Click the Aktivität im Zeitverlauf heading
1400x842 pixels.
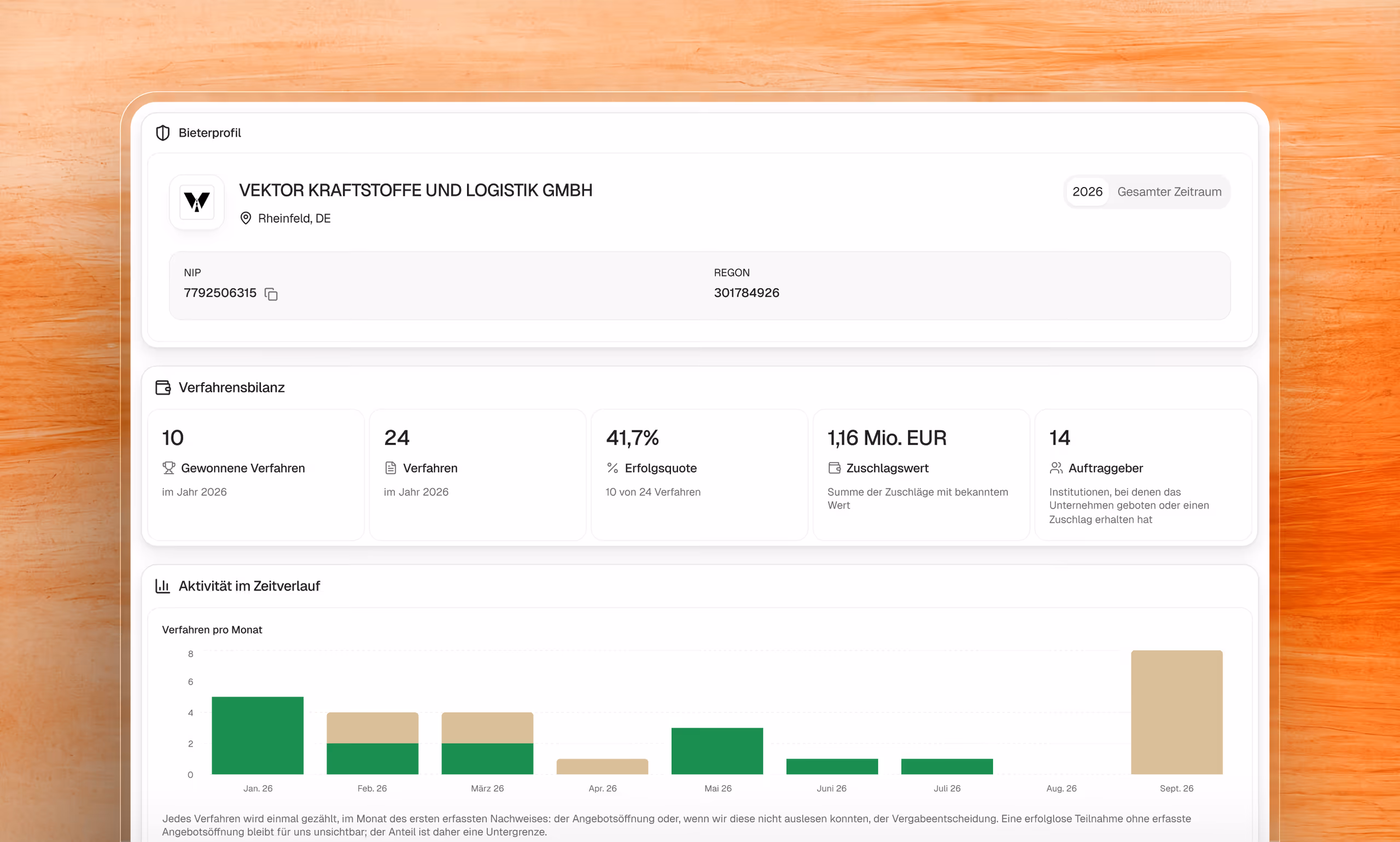(x=249, y=586)
